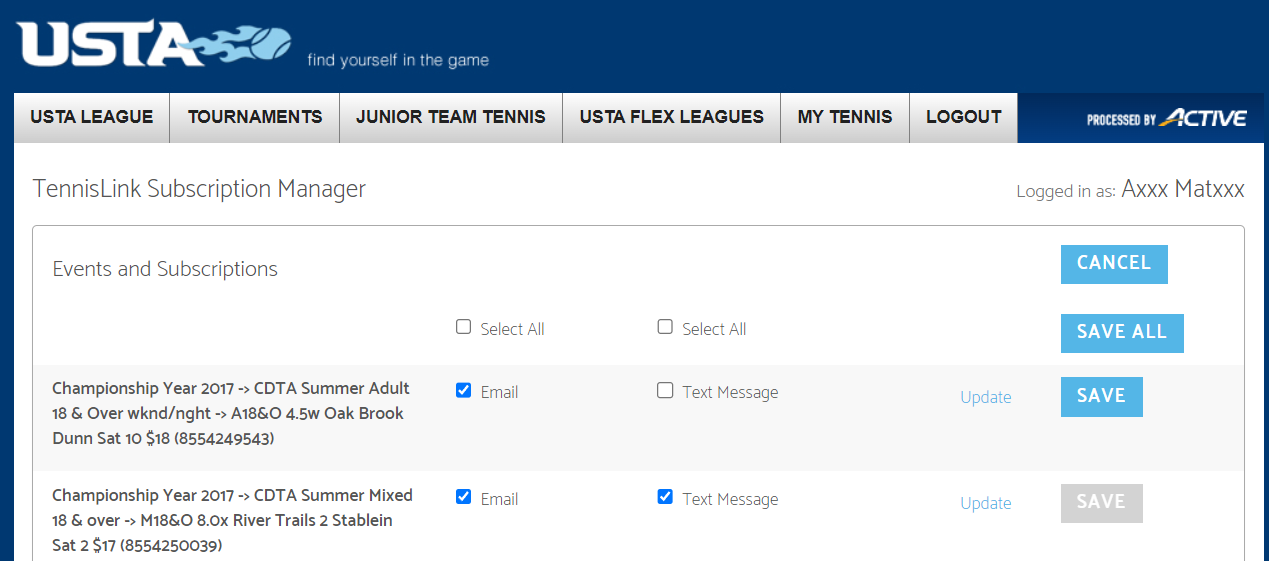Go to JUNIOR TEAM TENNIS
The width and height of the screenshot is (1269, 561).
pyautogui.click(x=451, y=118)
